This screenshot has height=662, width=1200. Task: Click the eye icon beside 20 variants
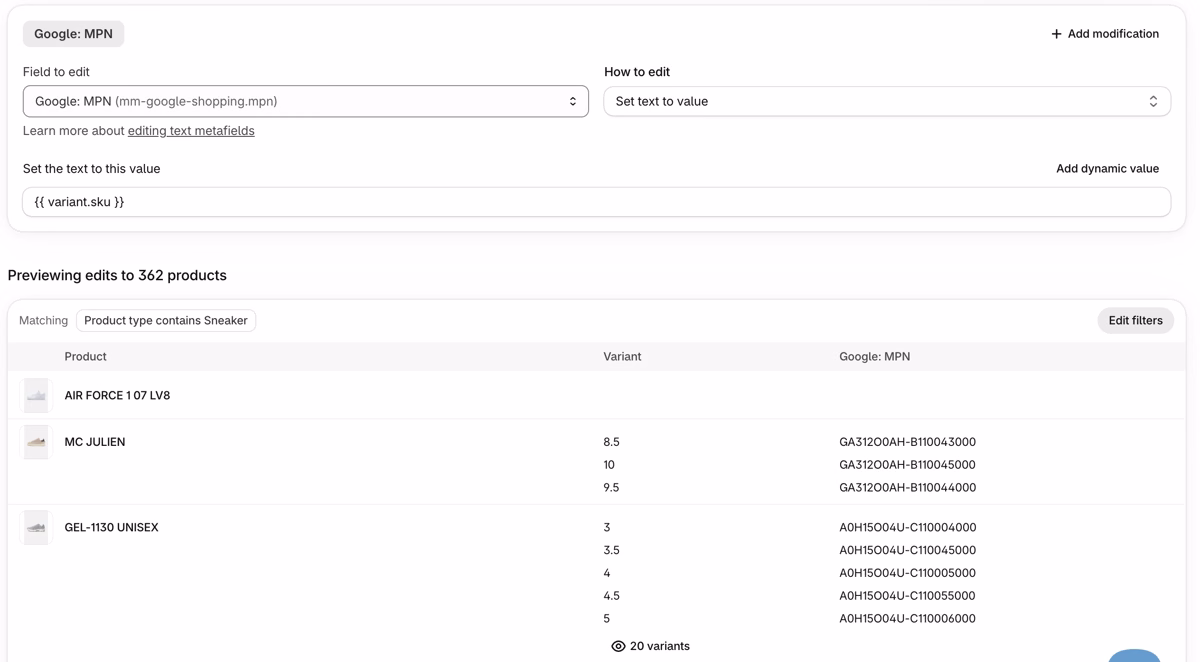[x=618, y=647]
